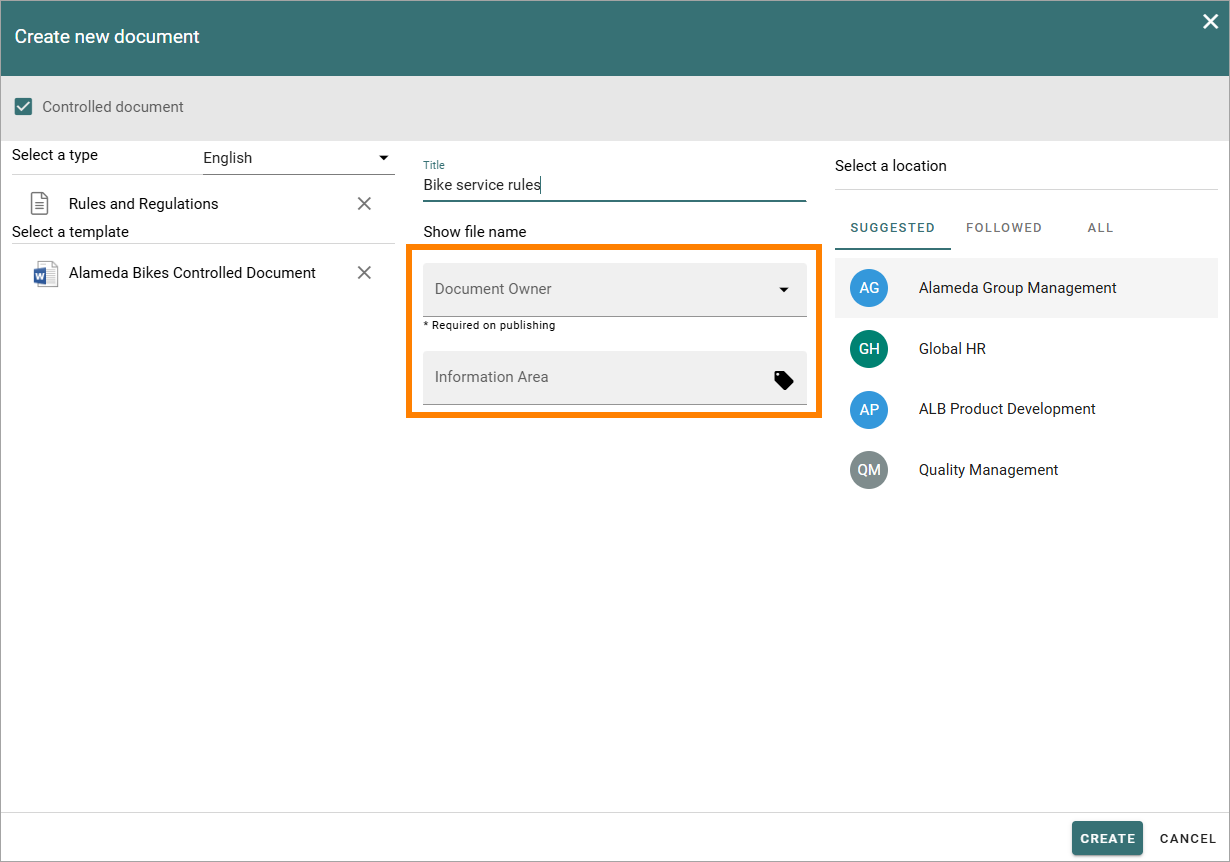The height and width of the screenshot is (862, 1230).
Task: Click the GH avatar icon
Action: [x=869, y=349]
